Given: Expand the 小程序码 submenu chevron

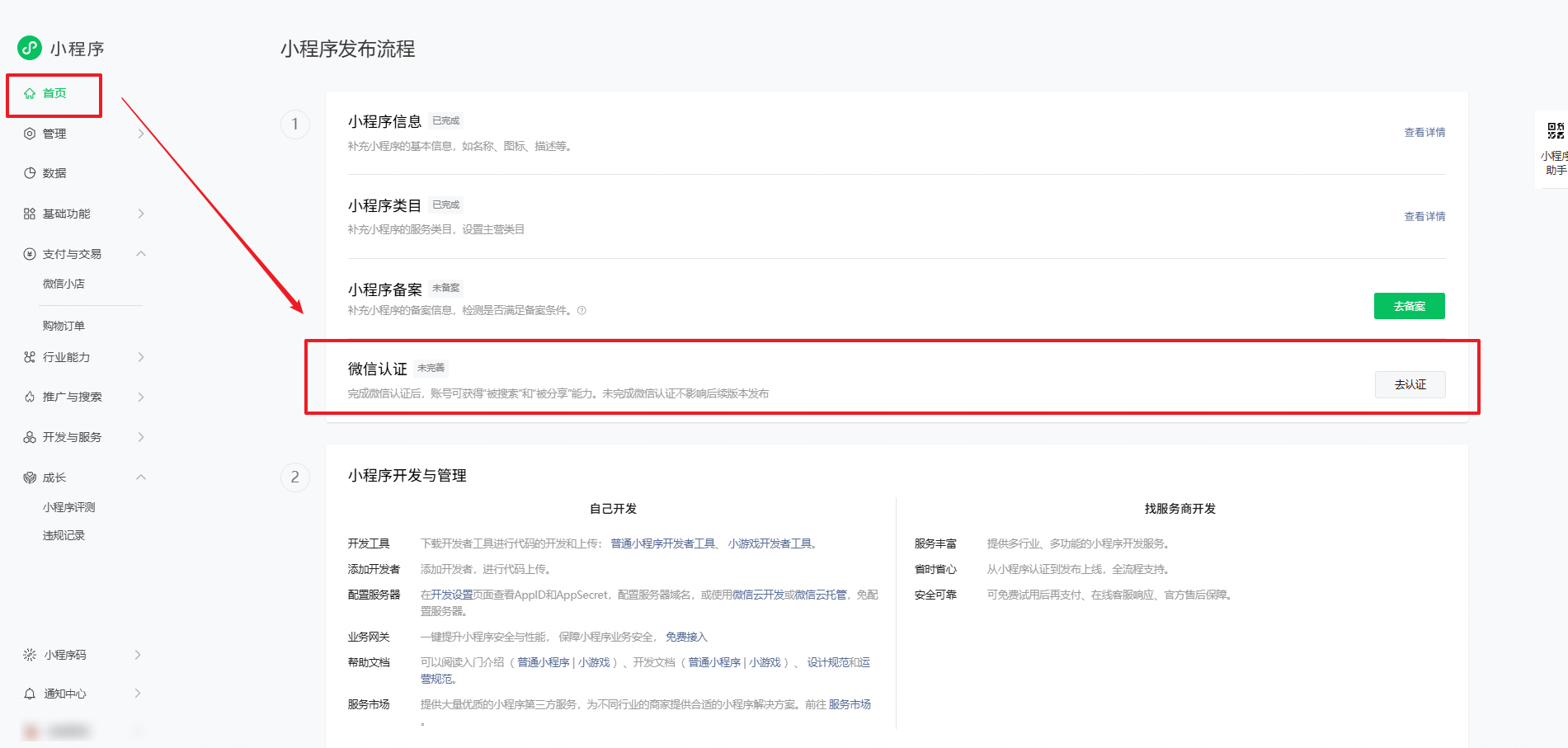Looking at the screenshot, I should click(138, 655).
